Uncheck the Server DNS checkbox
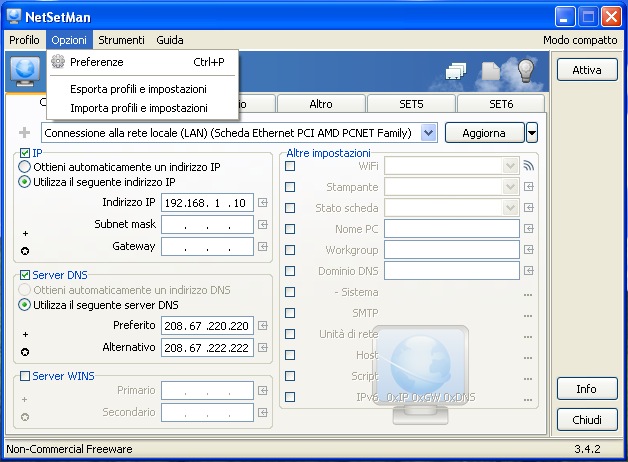 point(25,274)
